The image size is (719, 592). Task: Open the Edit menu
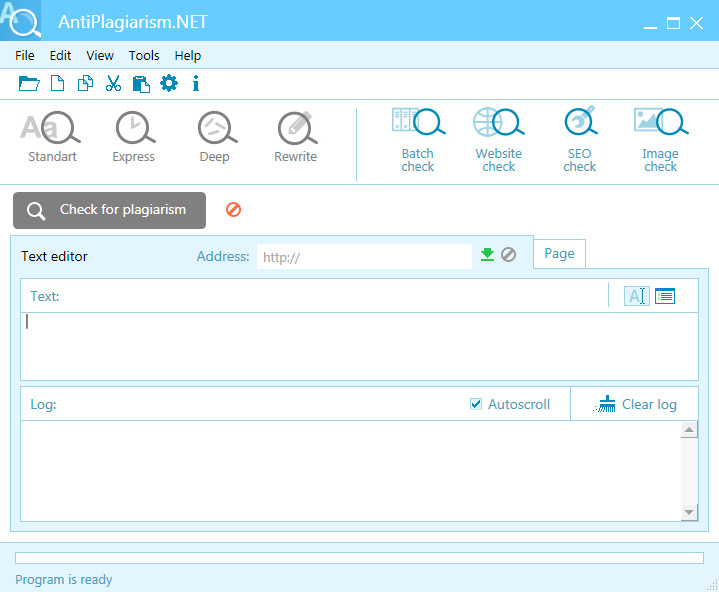[61, 55]
